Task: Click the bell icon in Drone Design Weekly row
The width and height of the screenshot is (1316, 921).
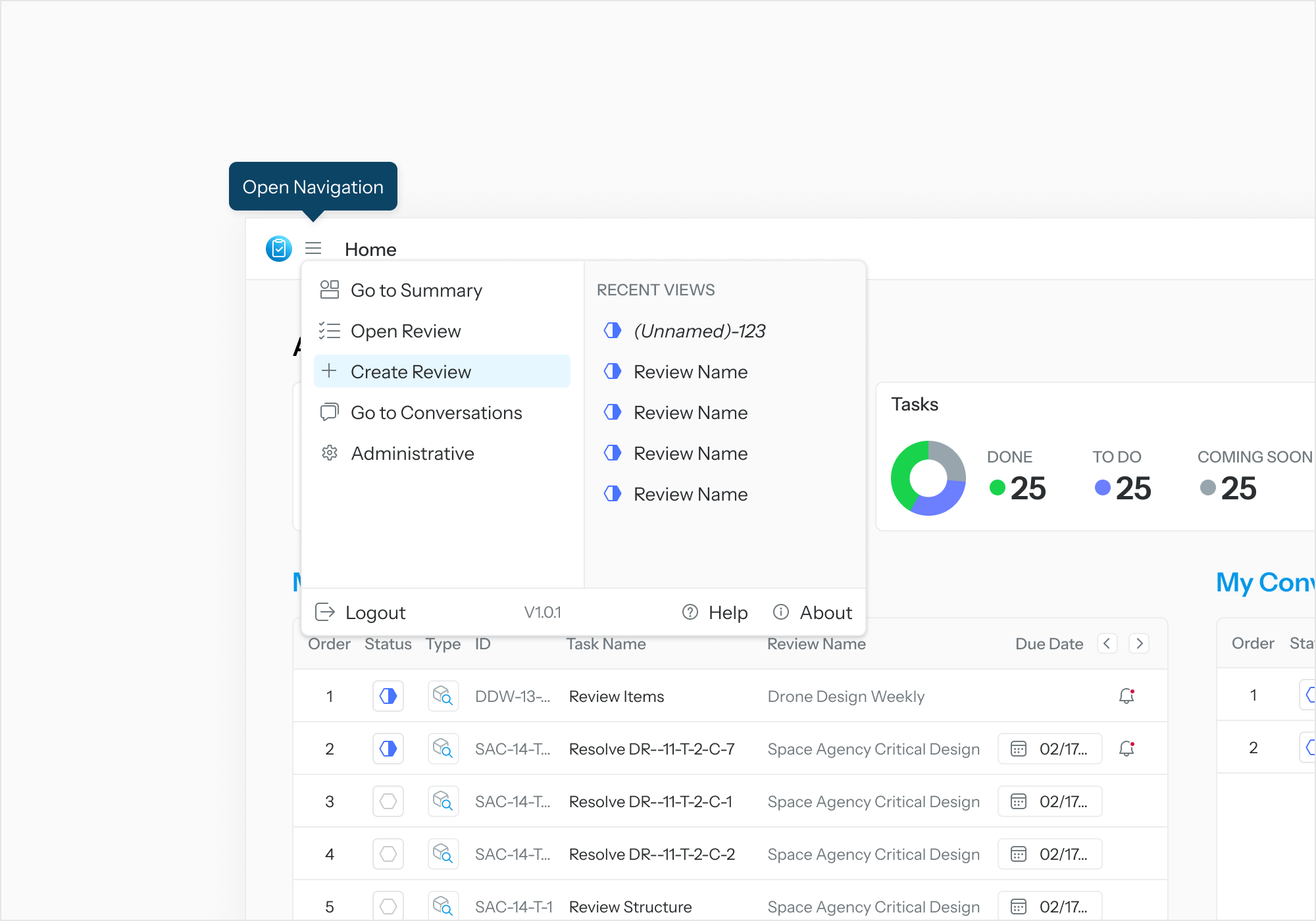Action: [x=1126, y=696]
